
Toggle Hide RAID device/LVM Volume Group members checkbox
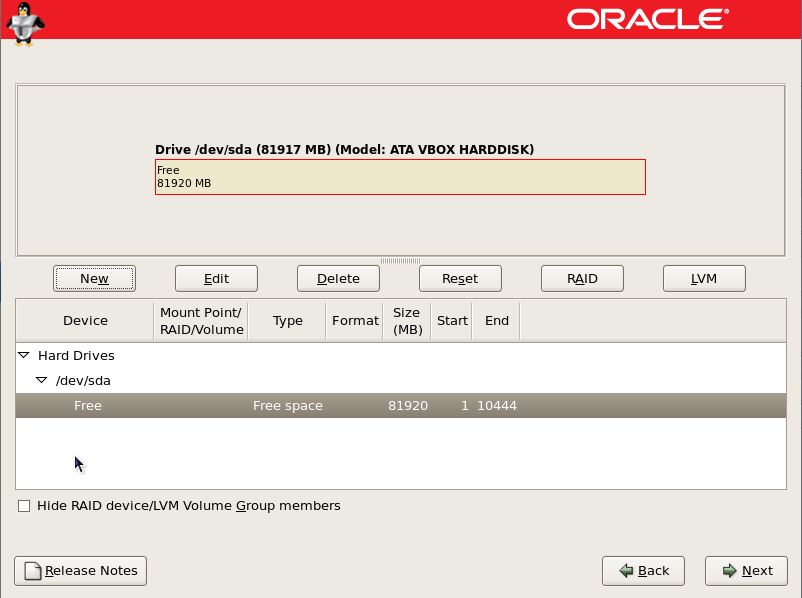pyautogui.click(x=24, y=506)
